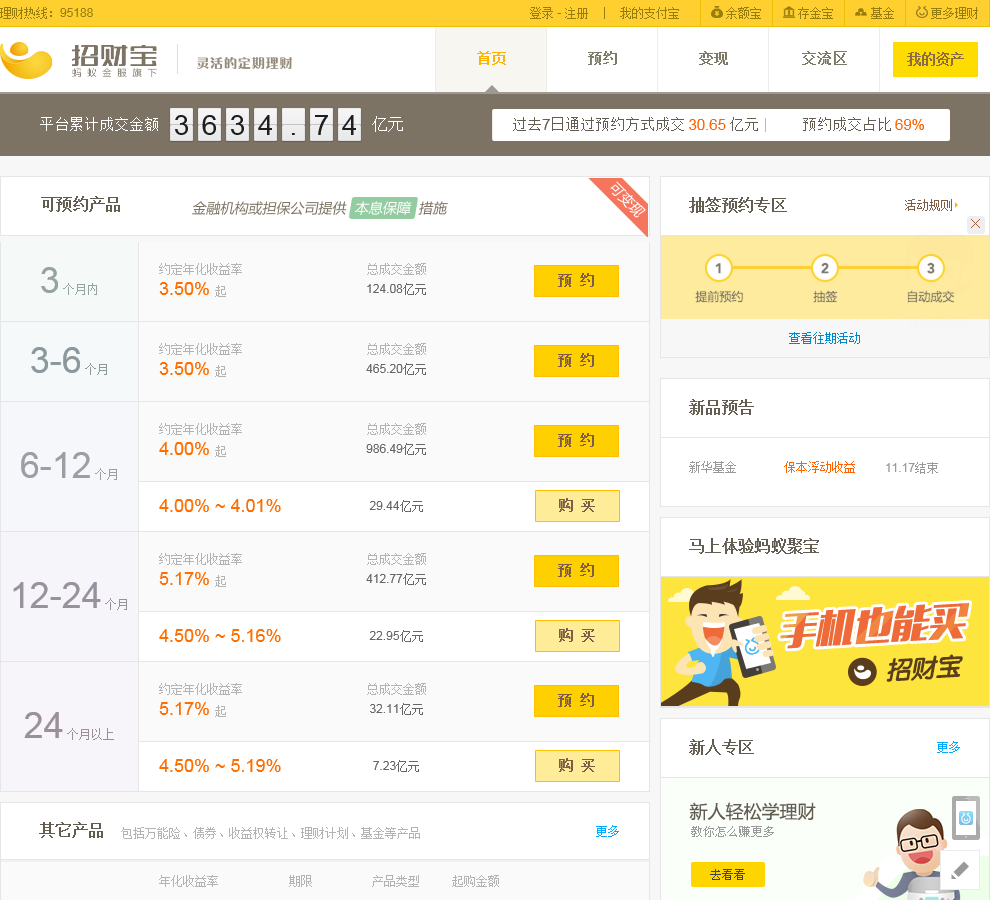This screenshot has height=900, width=990.
Task: Open 查看往期活动 link
Action: click(824, 338)
